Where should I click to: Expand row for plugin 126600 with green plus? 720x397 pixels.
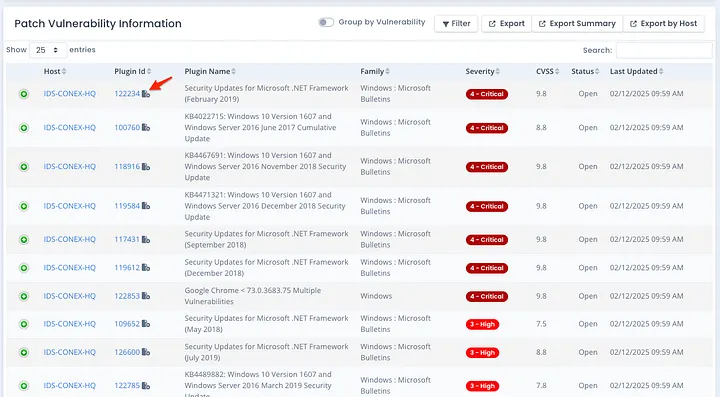click(x=24, y=352)
